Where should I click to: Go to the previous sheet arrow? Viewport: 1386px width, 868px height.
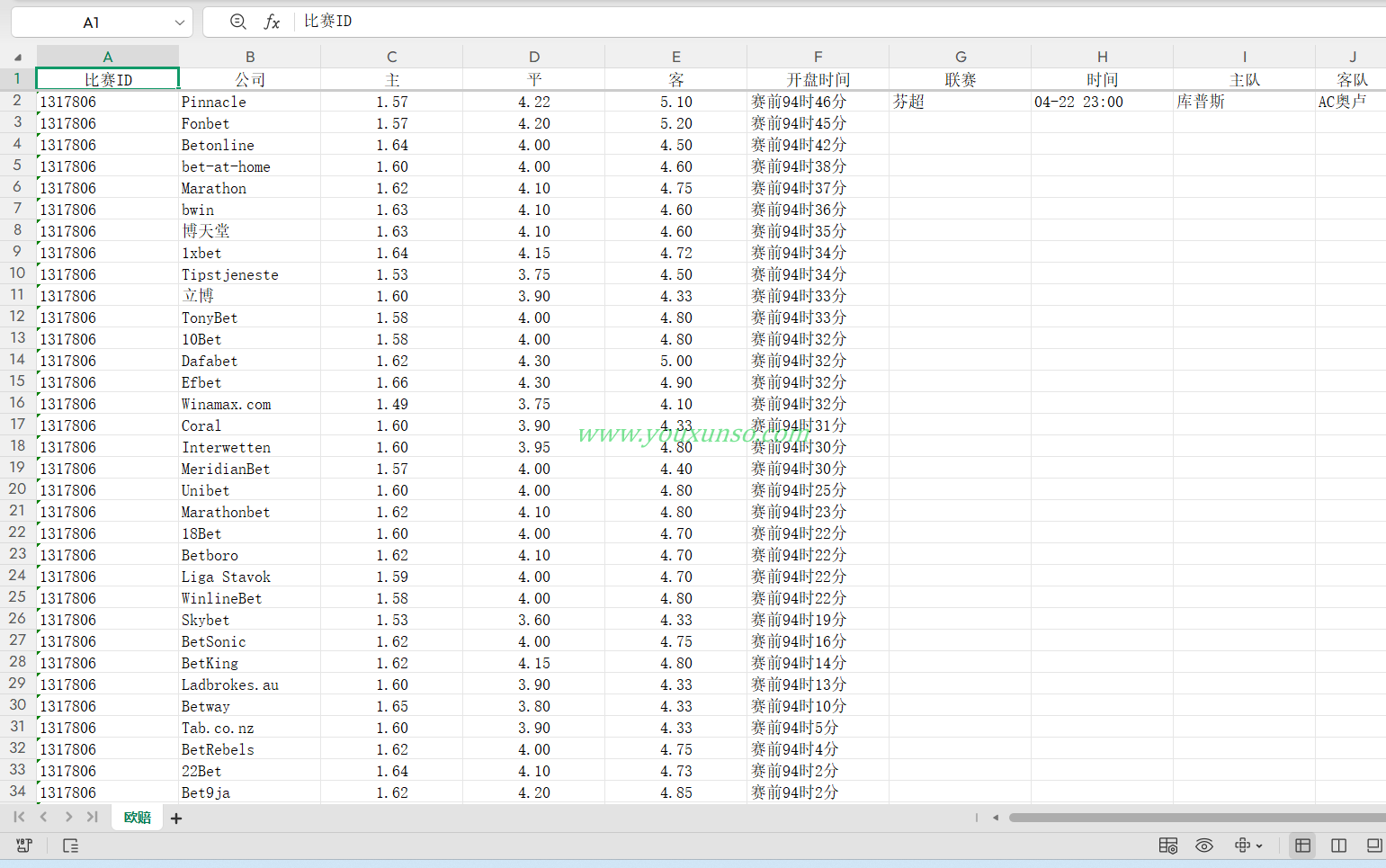pos(44,817)
